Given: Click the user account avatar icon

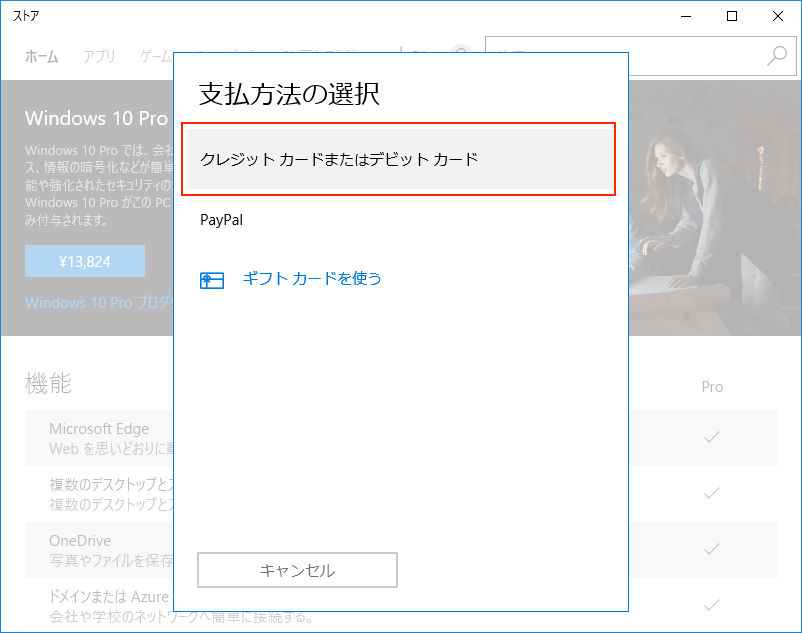Looking at the screenshot, I should pyautogui.click(x=460, y=56).
